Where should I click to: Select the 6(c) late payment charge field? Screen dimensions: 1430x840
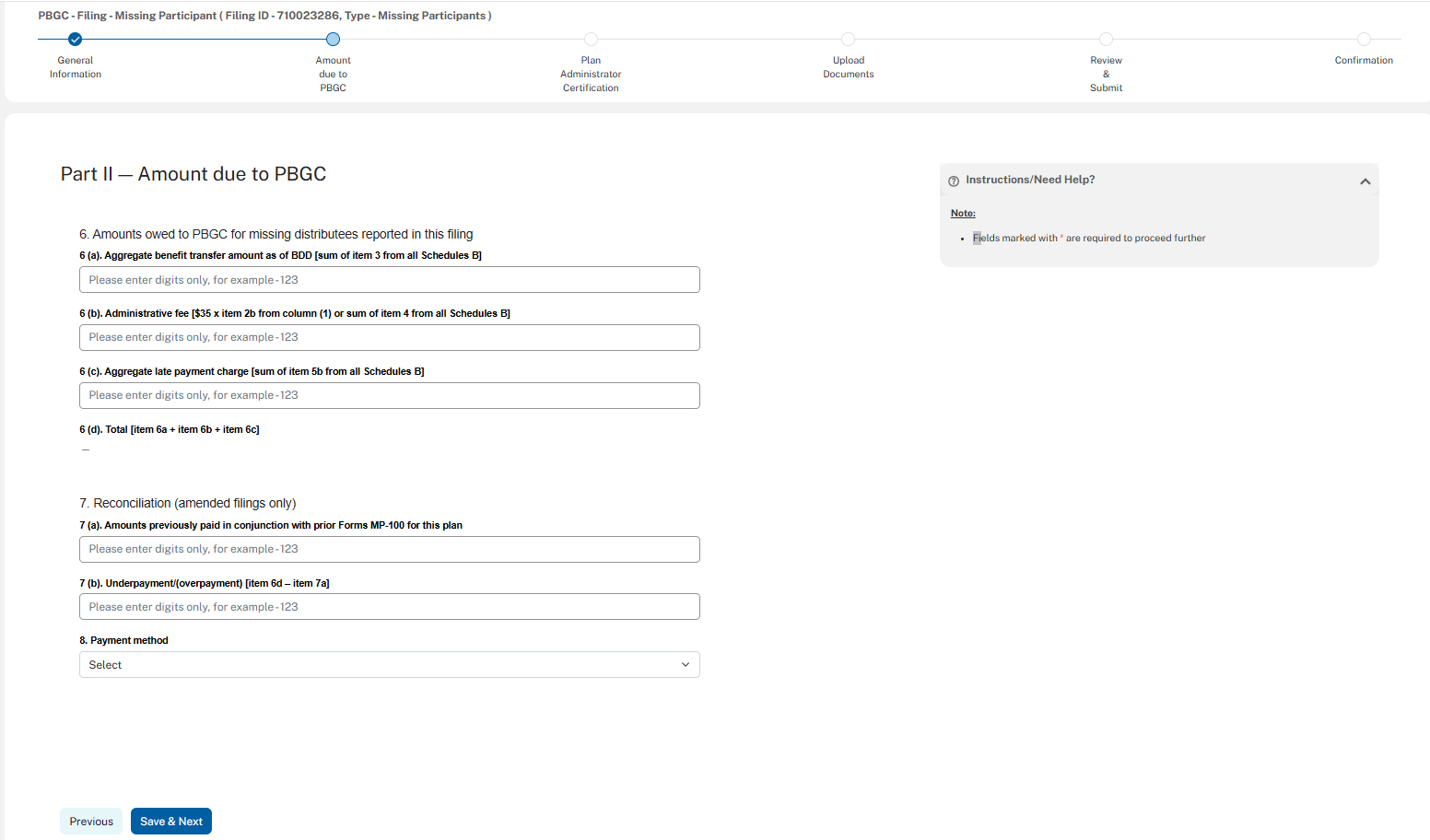(x=389, y=396)
